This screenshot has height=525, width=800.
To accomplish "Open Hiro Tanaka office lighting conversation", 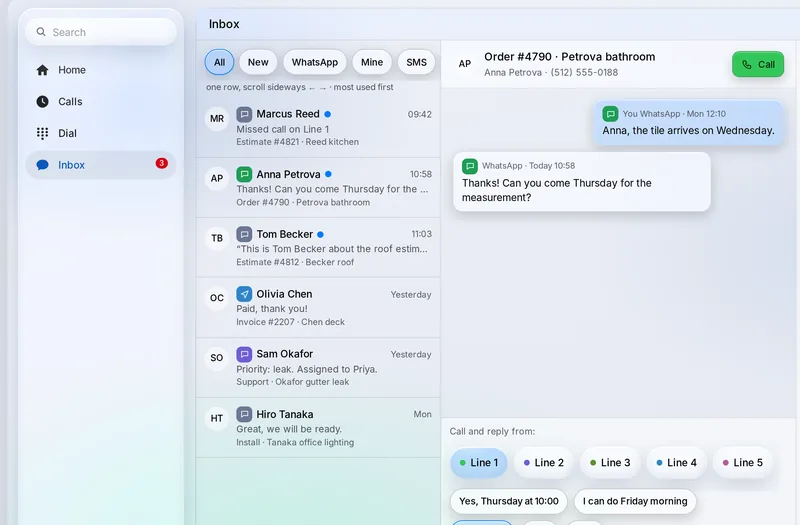I will pyautogui.click(x=318, y=428).
